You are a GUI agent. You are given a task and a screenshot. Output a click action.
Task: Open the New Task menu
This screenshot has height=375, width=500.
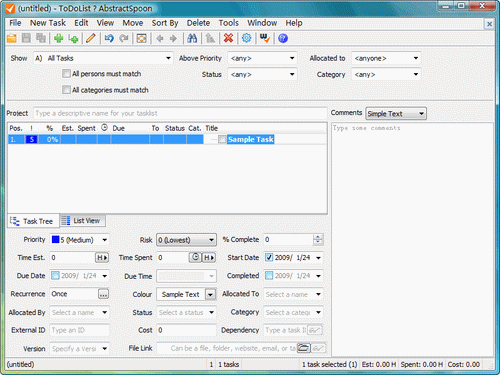(x=48, y=23)
